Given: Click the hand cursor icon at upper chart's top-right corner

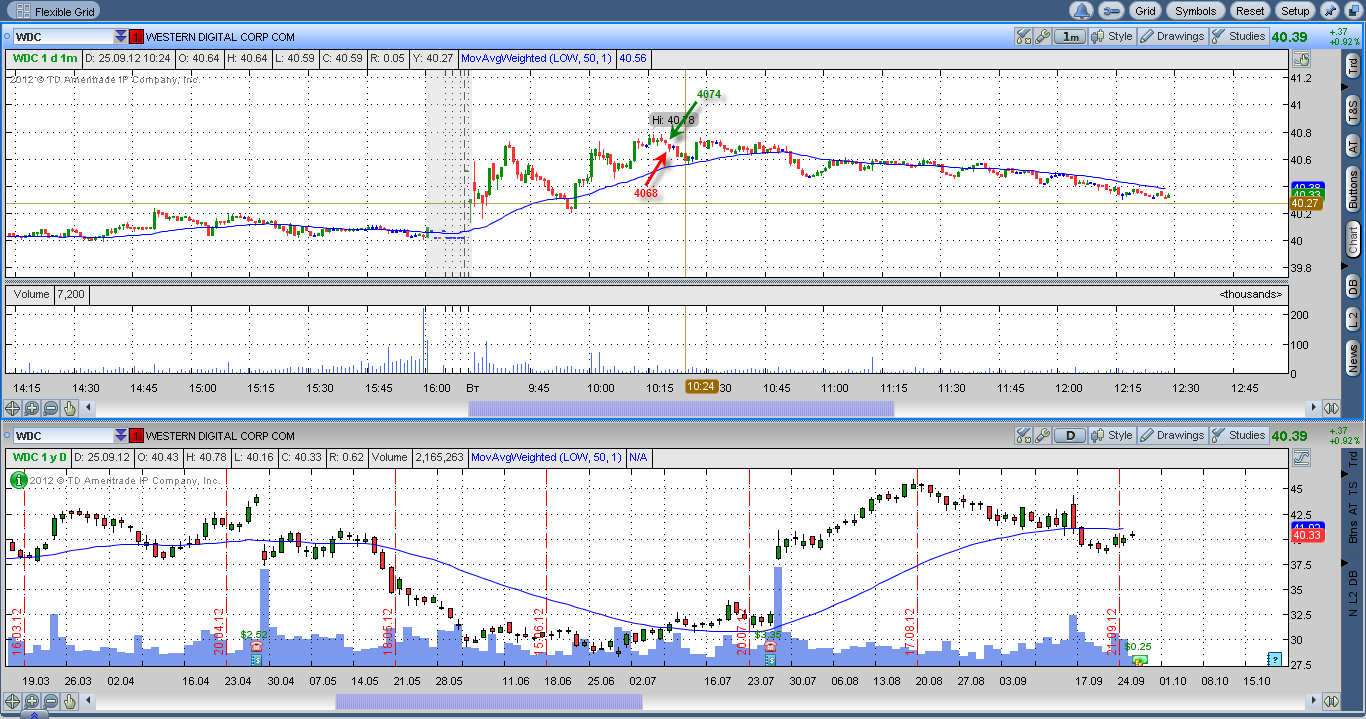Looking at the screenshot, I should pyautogui.click(x=1300, y=58).
